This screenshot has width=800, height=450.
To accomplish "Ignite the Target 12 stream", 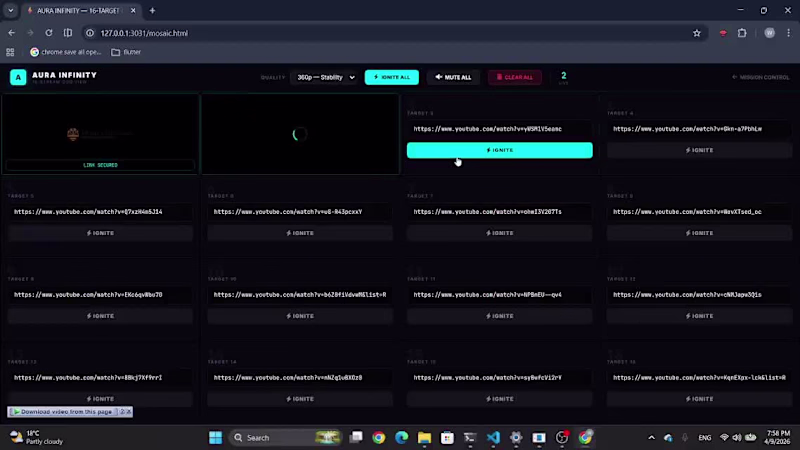I will coord(699,316).
